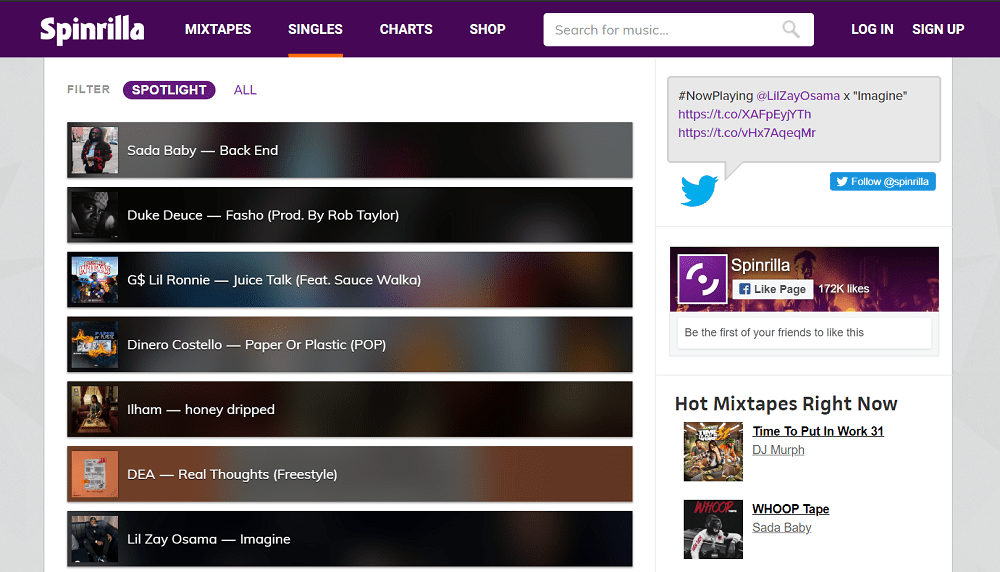Click the Sada Baby Back End cover art
The image size is (1000, 572).
(x=94, y=150)
